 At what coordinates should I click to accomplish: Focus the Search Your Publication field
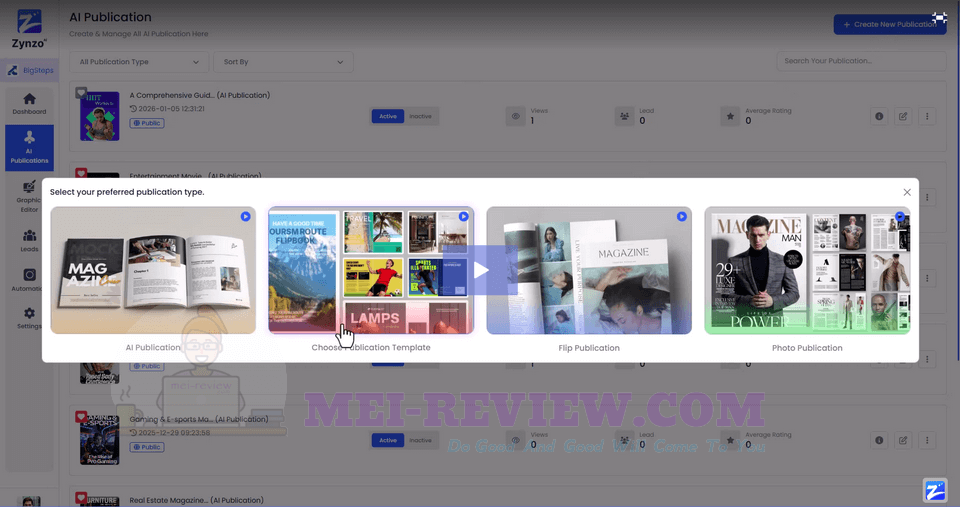(861, 61)
